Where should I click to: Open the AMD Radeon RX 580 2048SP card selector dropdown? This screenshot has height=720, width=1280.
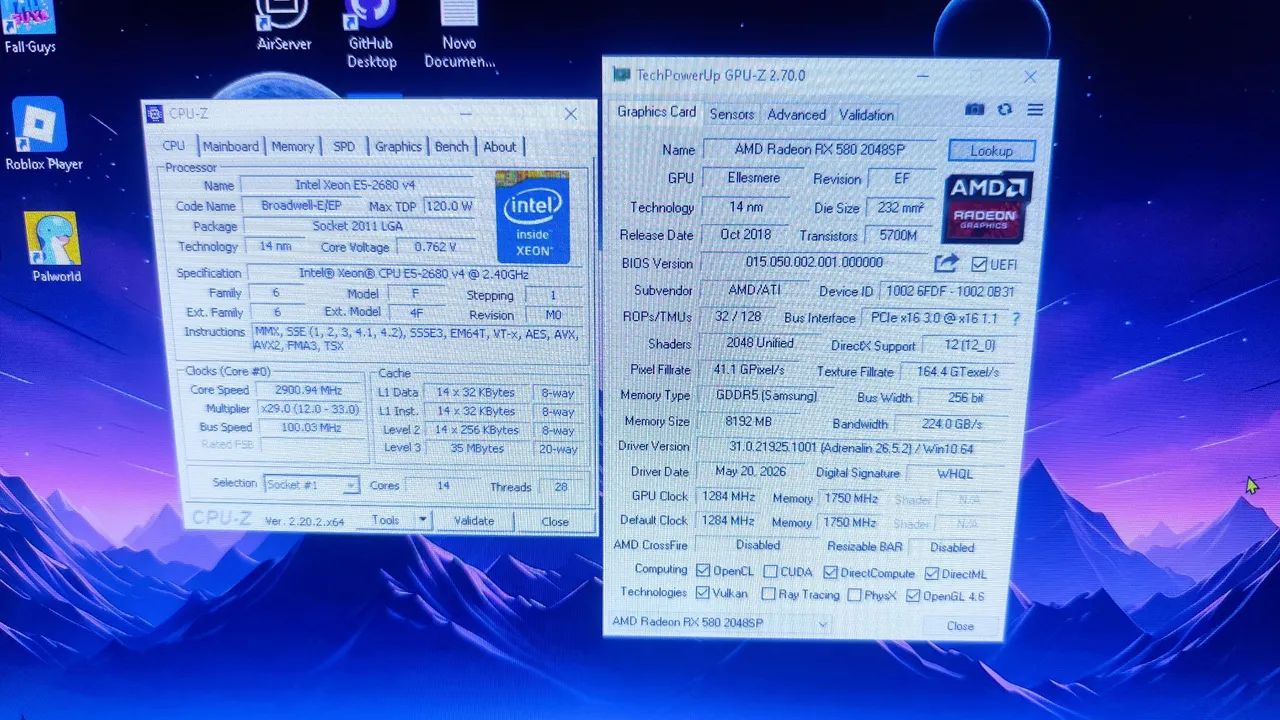tap(720, 623)
